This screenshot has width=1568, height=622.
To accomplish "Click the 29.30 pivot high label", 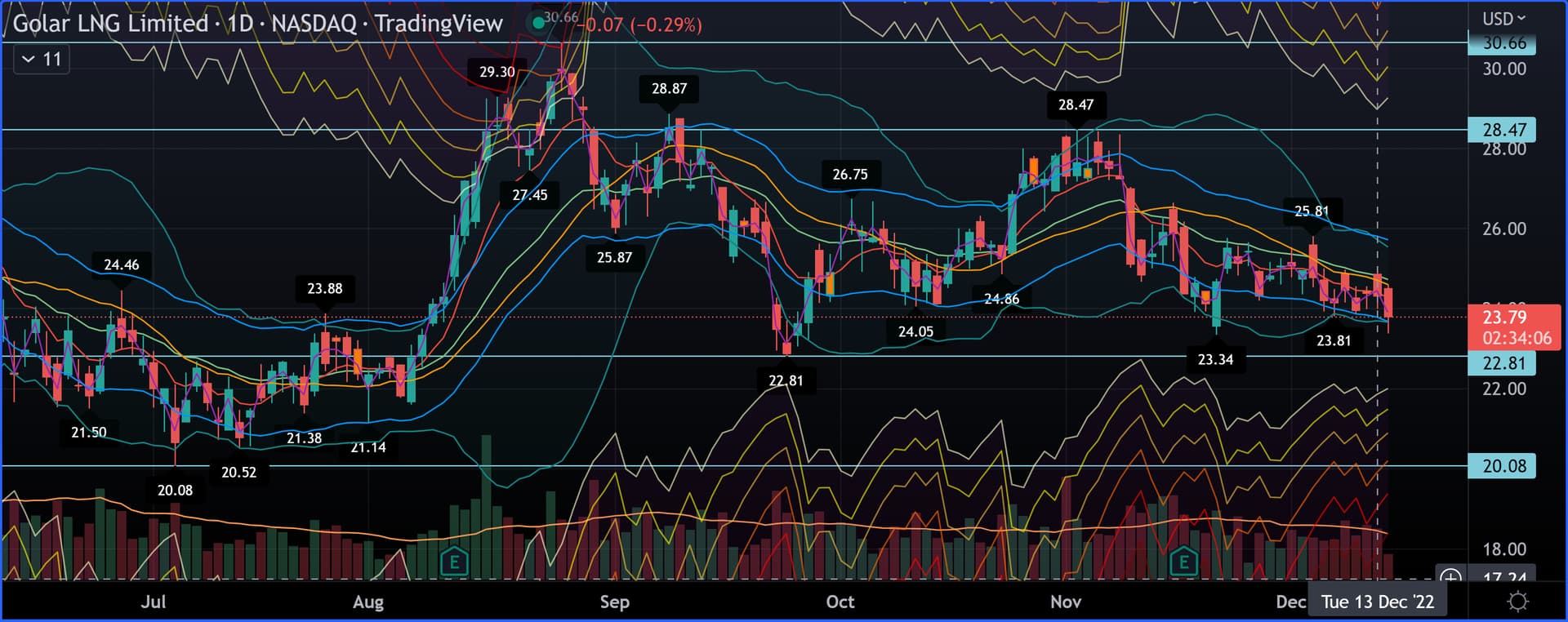I will click(497, 72).
